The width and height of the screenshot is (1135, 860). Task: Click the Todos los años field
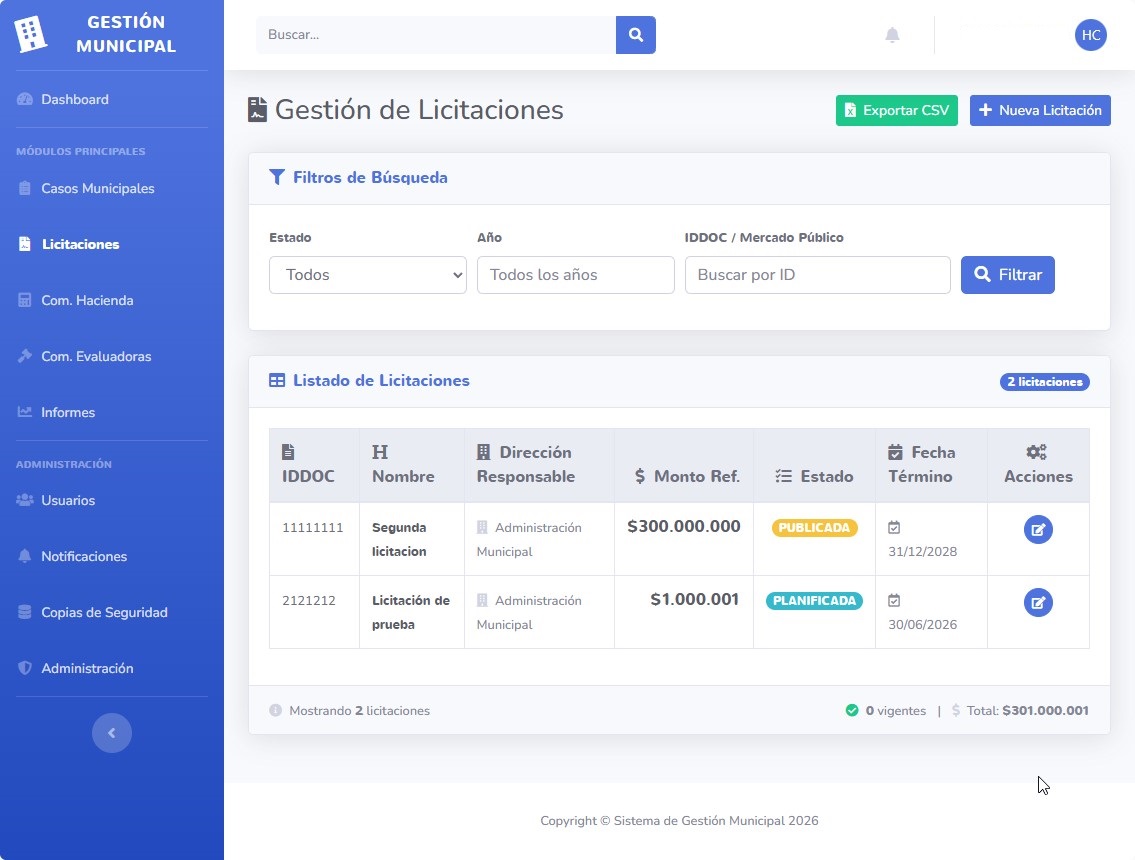575,275
